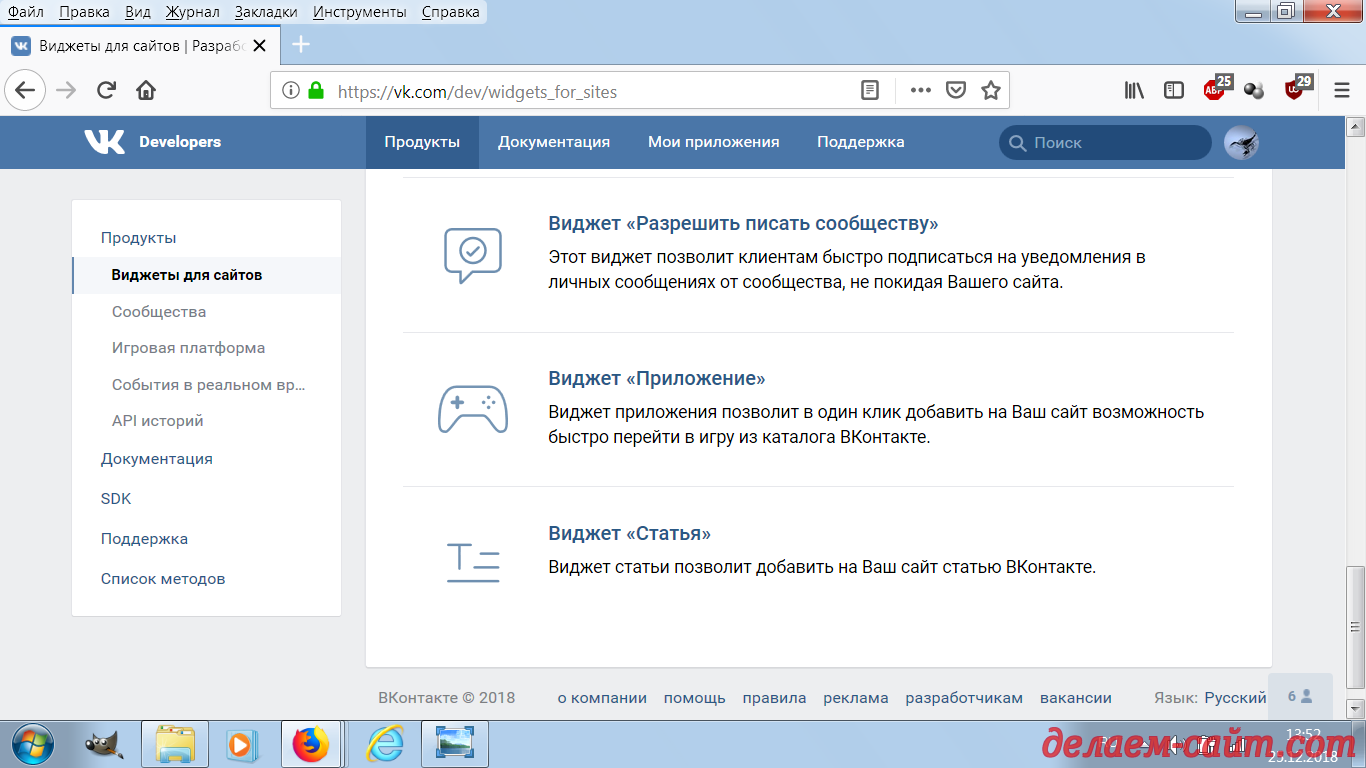Open События в реальном вр… sidebar item
Image resolution: width=1366 pixels, height=768 pixels.
[x=208, y=385]
